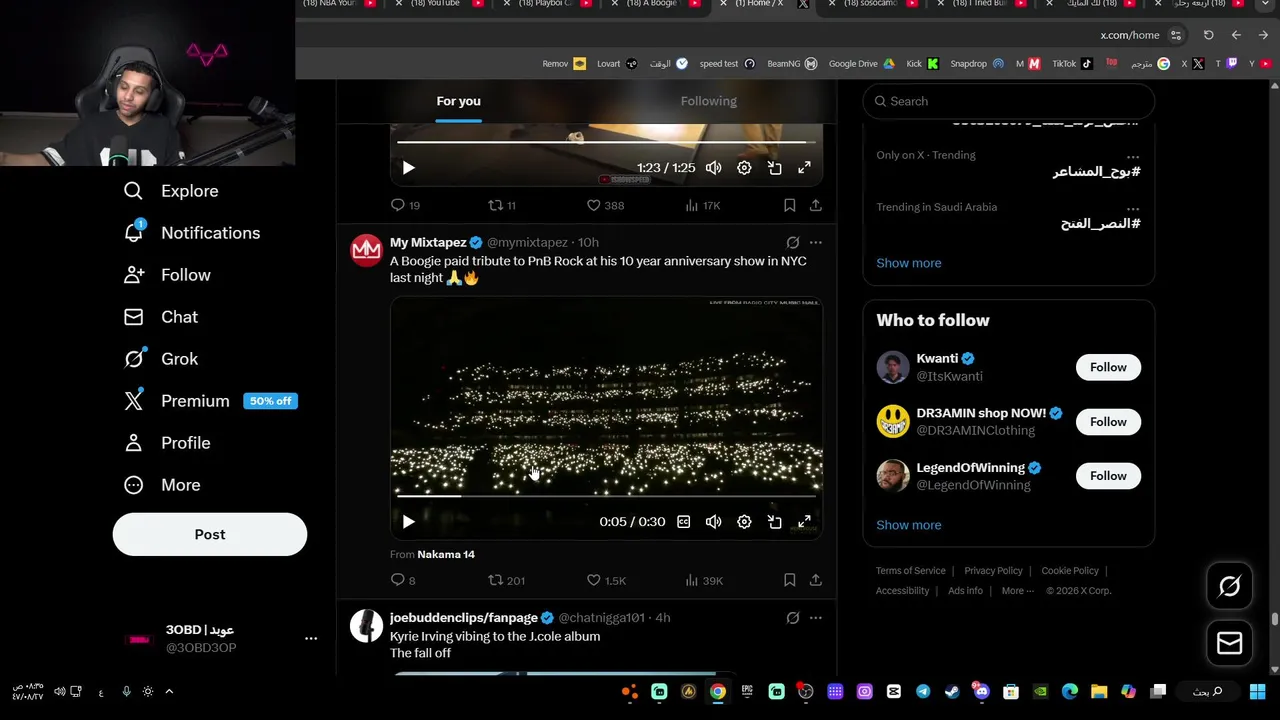Click Show more under Who to follow

point(909,525)
